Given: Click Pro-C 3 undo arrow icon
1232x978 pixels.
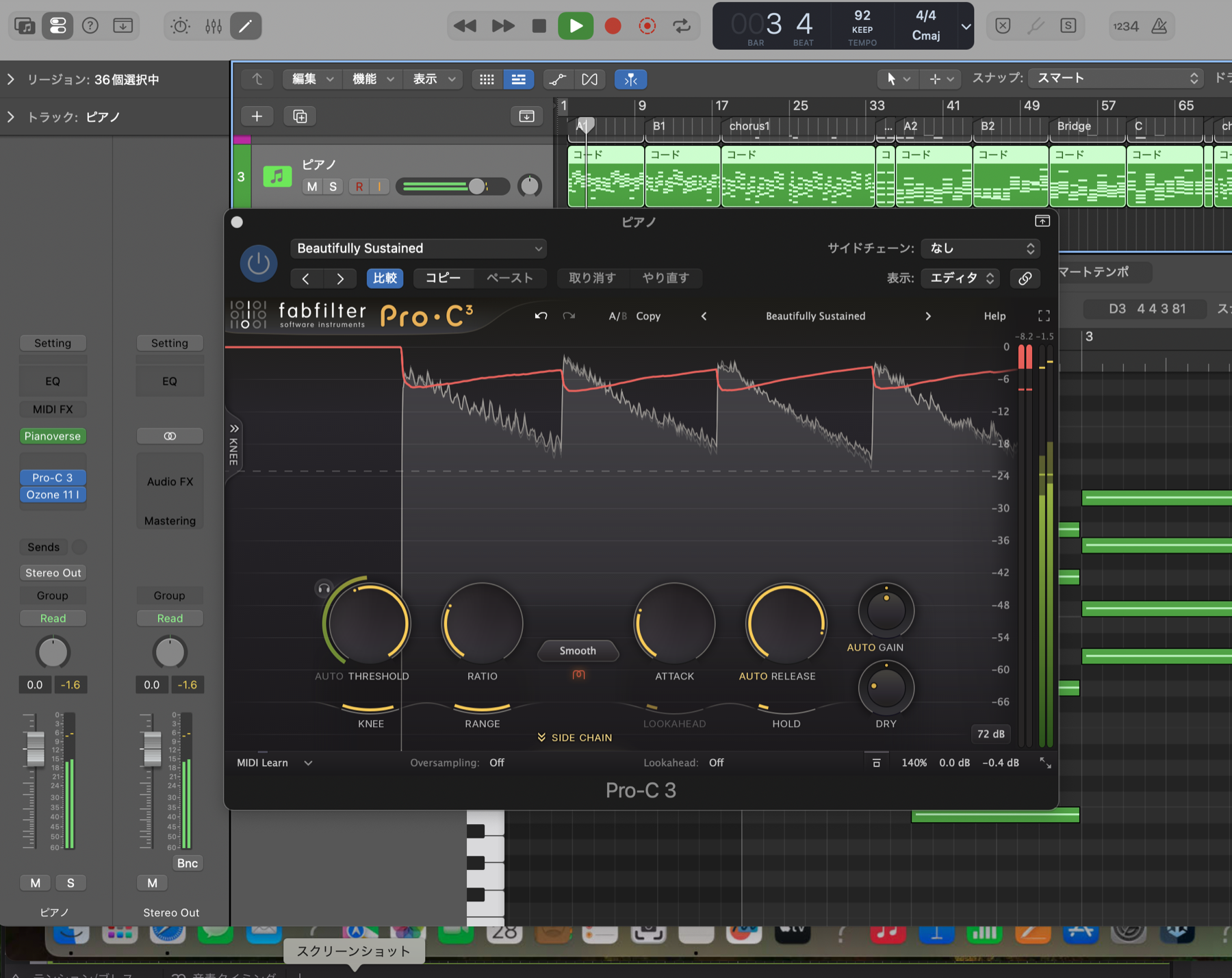Looking at the screenshot, I should 541,316.
